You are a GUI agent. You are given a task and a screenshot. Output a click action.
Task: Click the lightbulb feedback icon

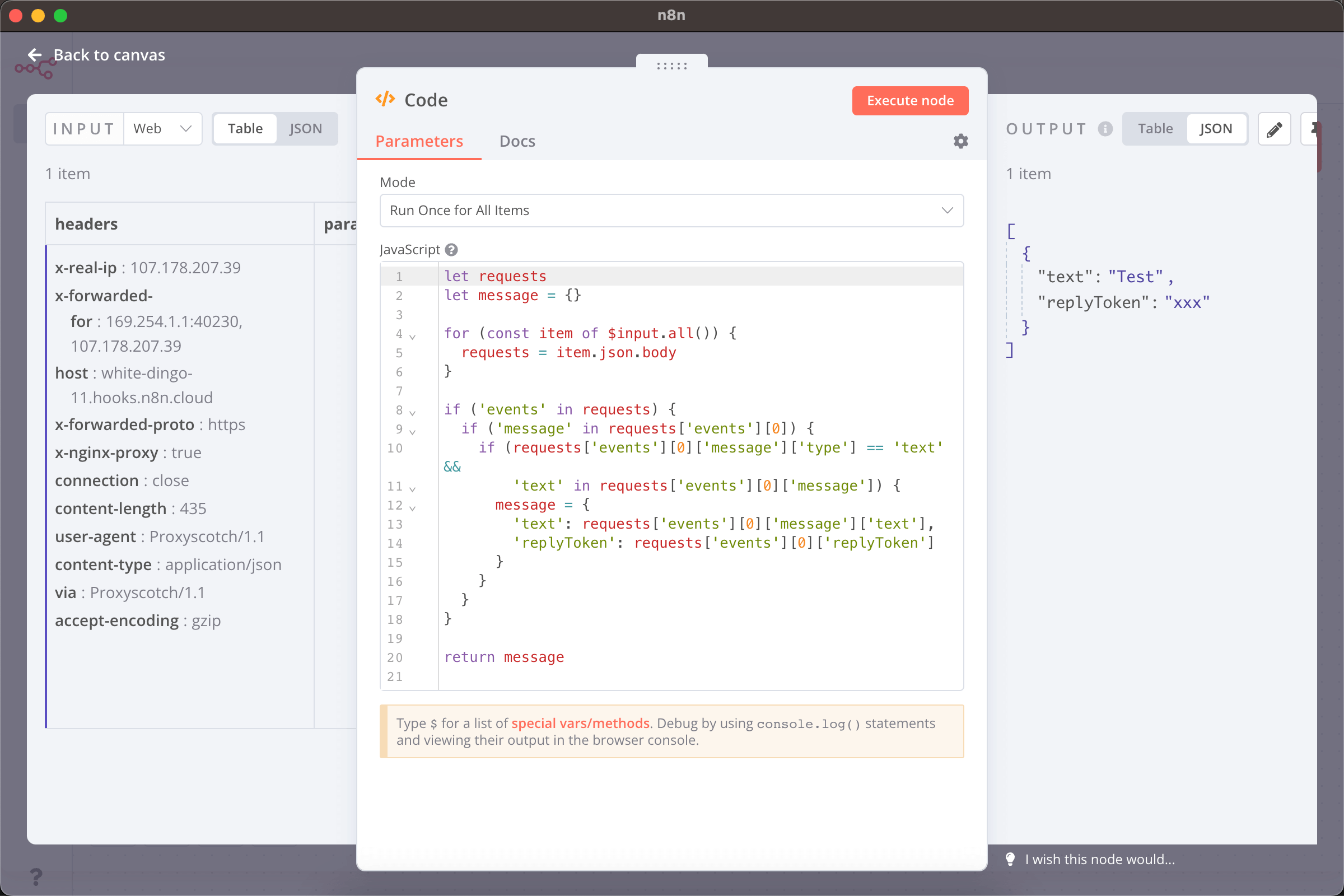[x=1010, y=859]
